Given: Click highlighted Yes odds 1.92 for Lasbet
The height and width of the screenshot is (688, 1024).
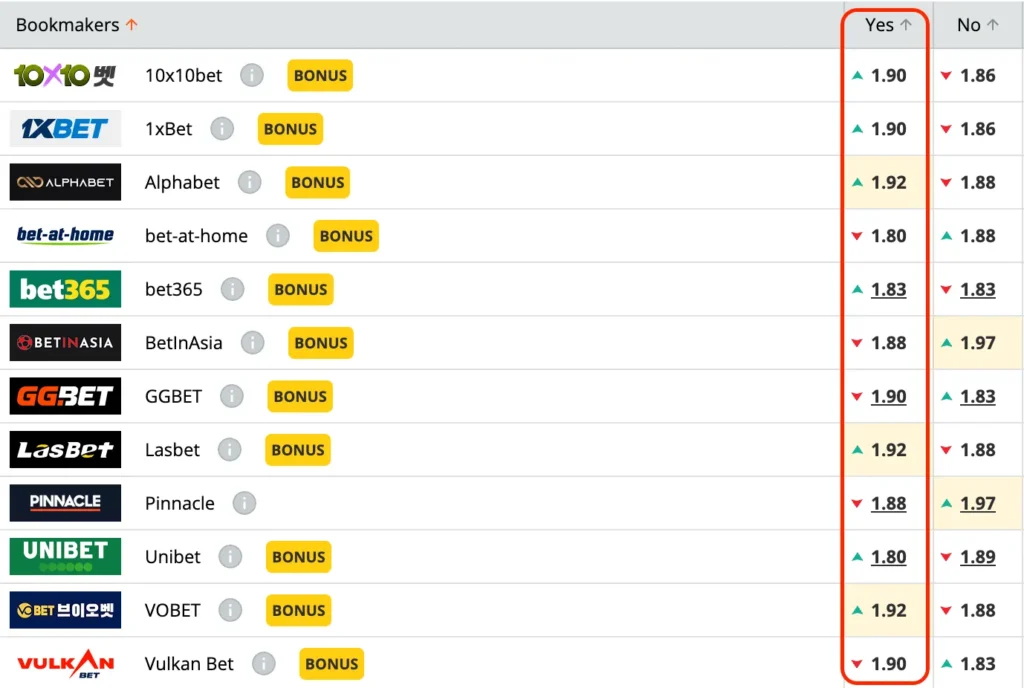Looking at the screenshot, I should pos(888,450).
